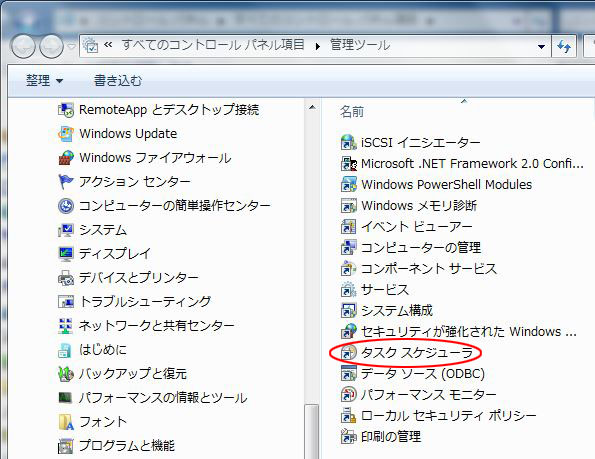The height and width of the screenshot is (459, 595).
Task: Click すべてのコントロール パネル項目 in the address bar
Action: 213,45
